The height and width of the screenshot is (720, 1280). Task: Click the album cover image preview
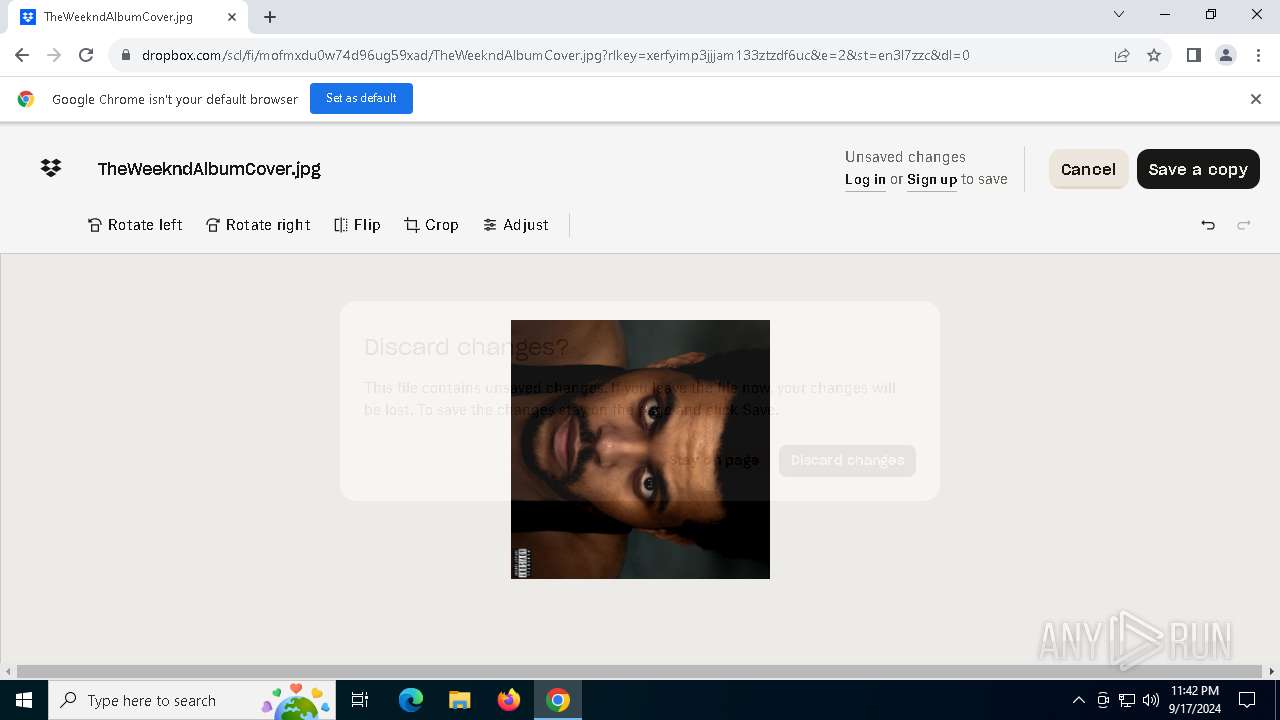[640, 449]
